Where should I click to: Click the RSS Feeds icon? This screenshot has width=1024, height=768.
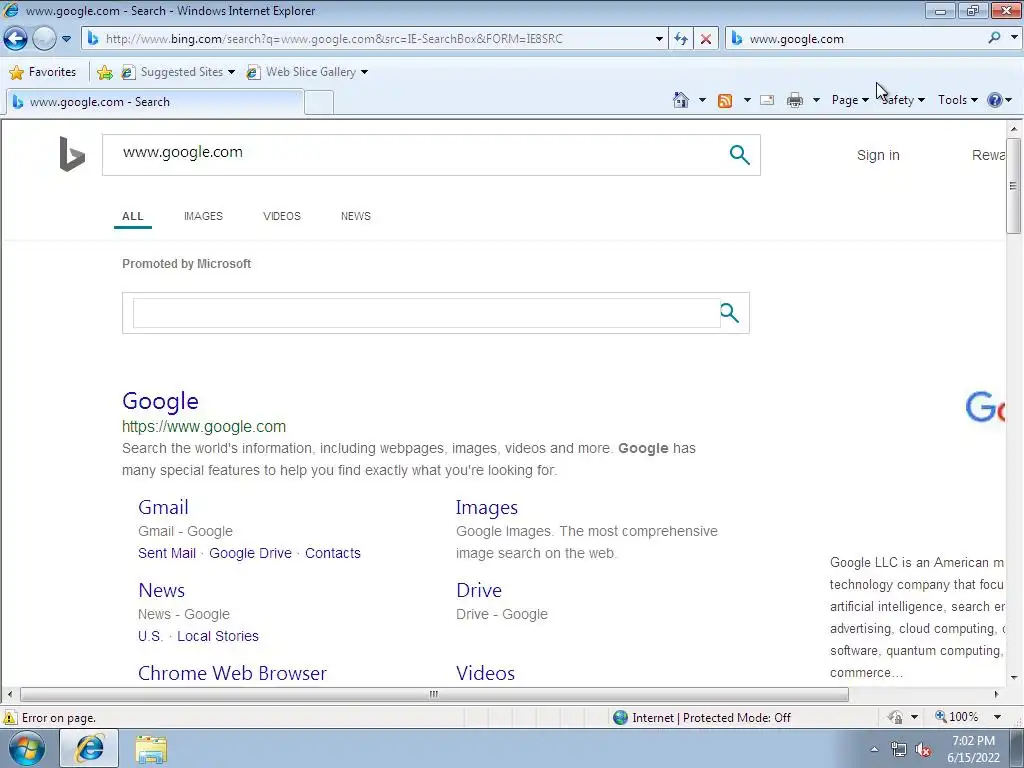[x=725, y=101]
